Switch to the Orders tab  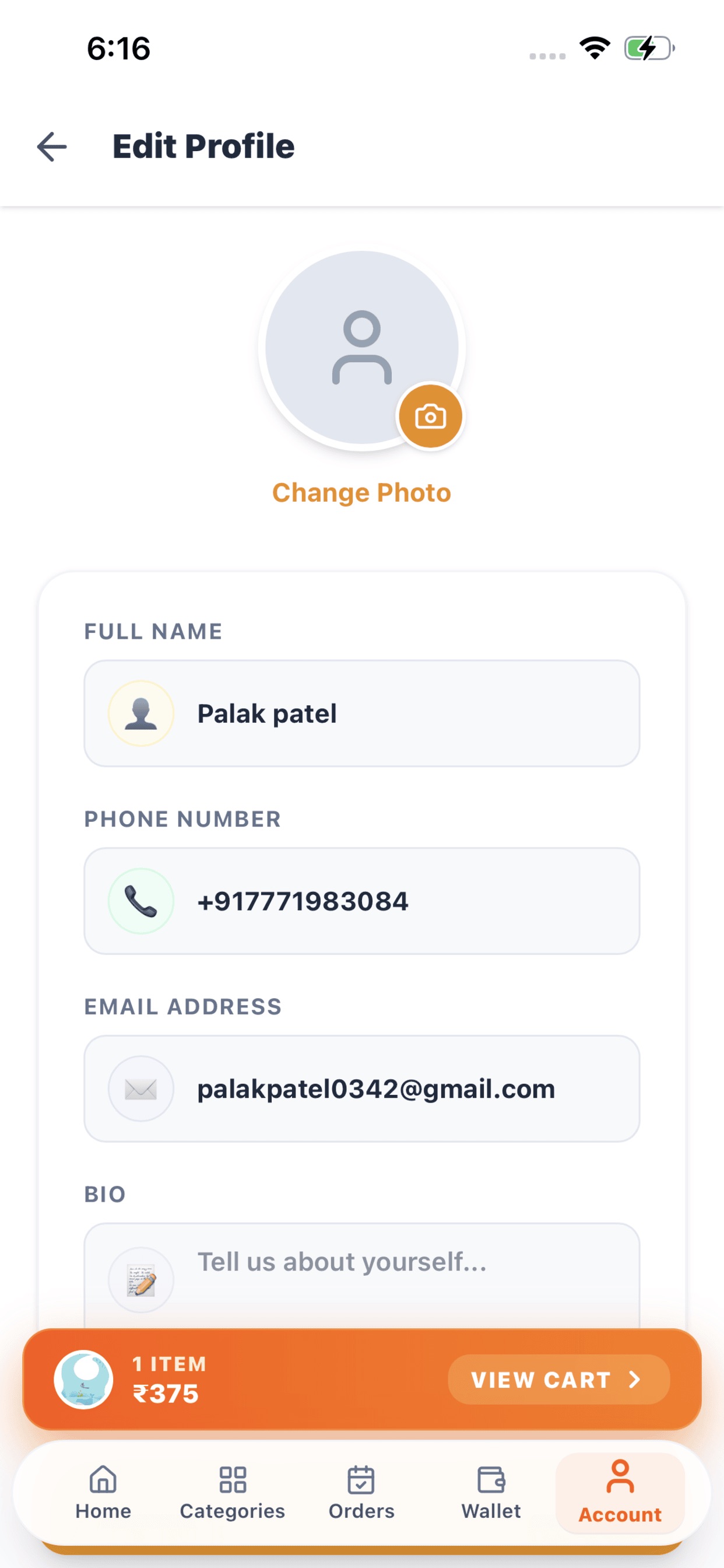[361, 1493]
